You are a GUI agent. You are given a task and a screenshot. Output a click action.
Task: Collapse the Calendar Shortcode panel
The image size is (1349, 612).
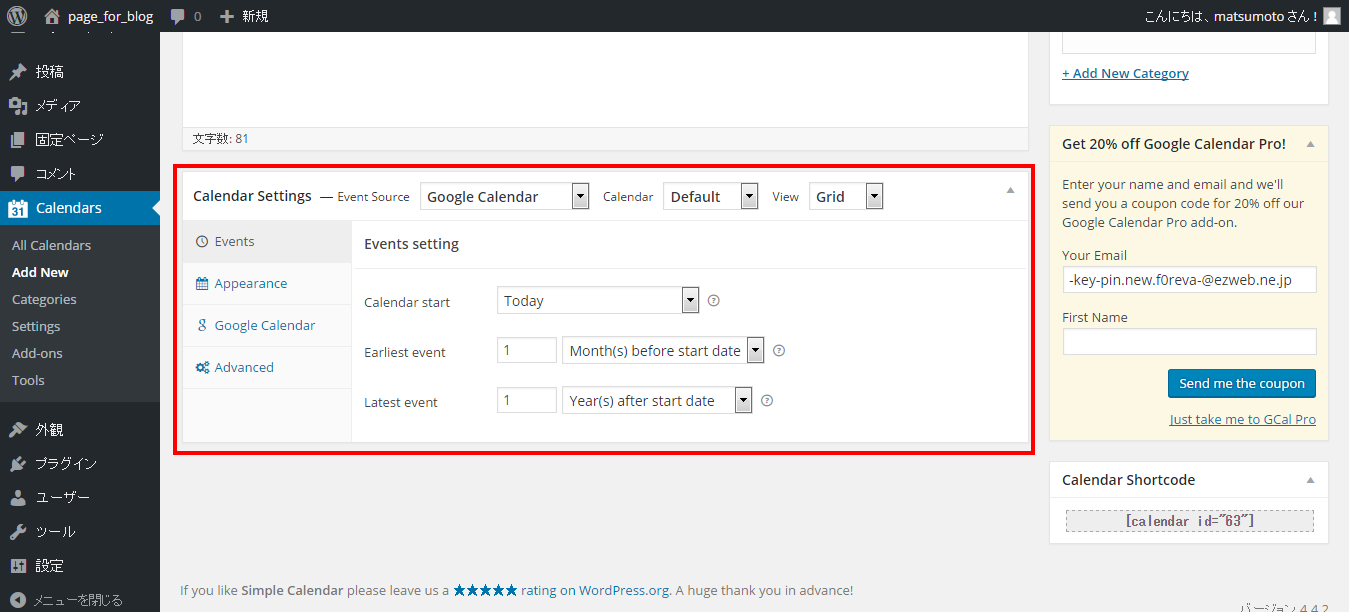pos(1310,480)
